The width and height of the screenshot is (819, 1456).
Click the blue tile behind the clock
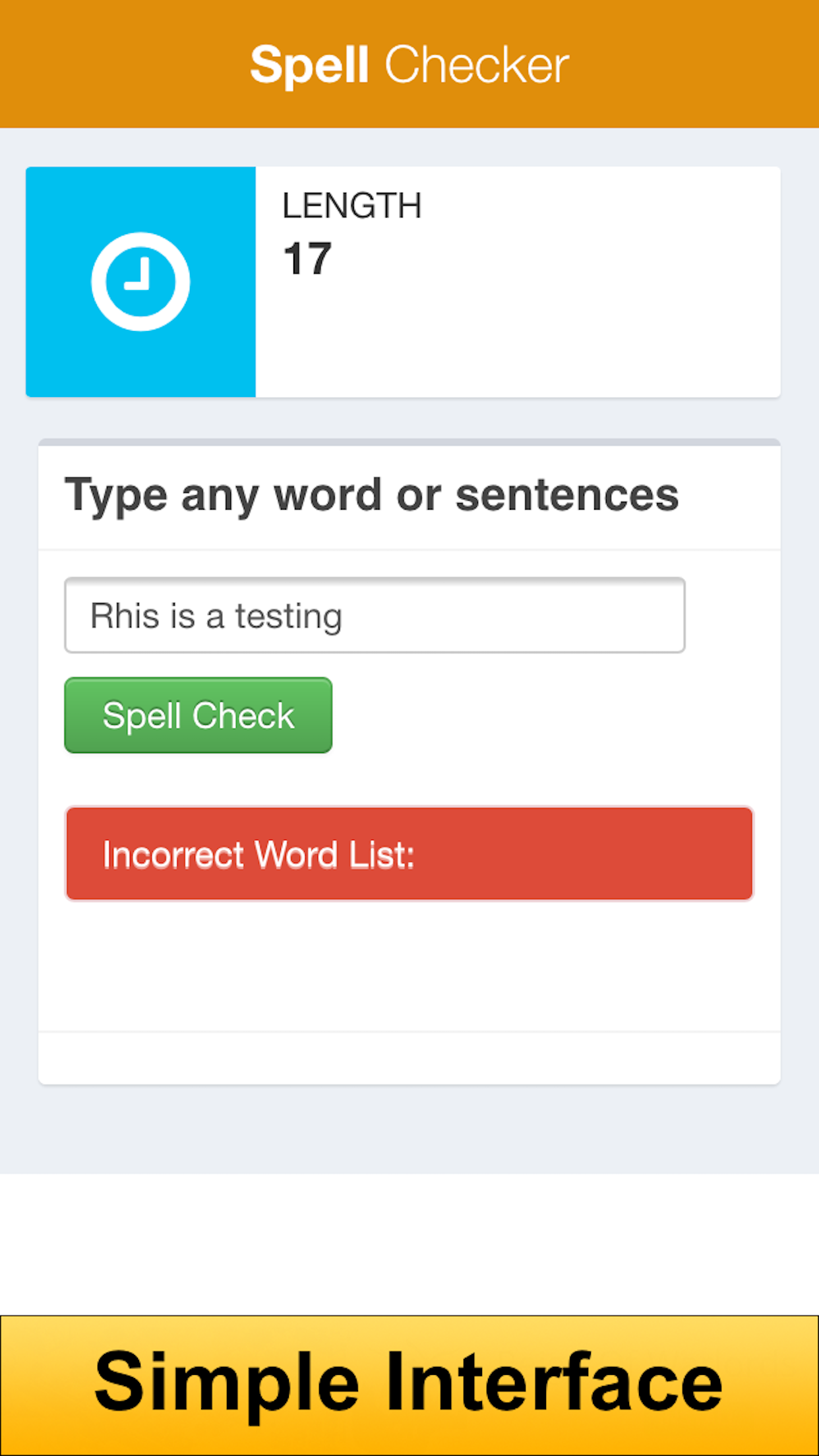(x=140, y=282)
